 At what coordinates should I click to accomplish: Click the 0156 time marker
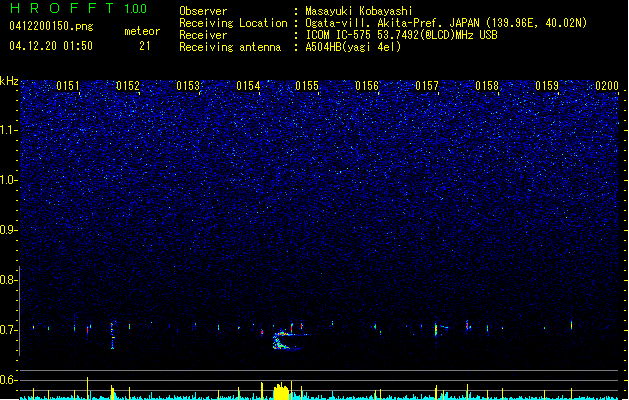pos(367,86)
